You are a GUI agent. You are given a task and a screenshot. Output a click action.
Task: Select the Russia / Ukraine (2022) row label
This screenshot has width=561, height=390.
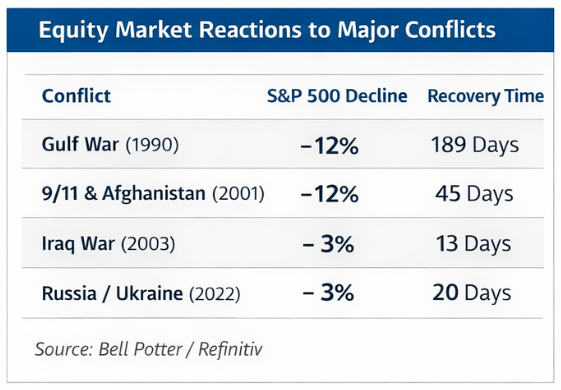coord(141,293)
